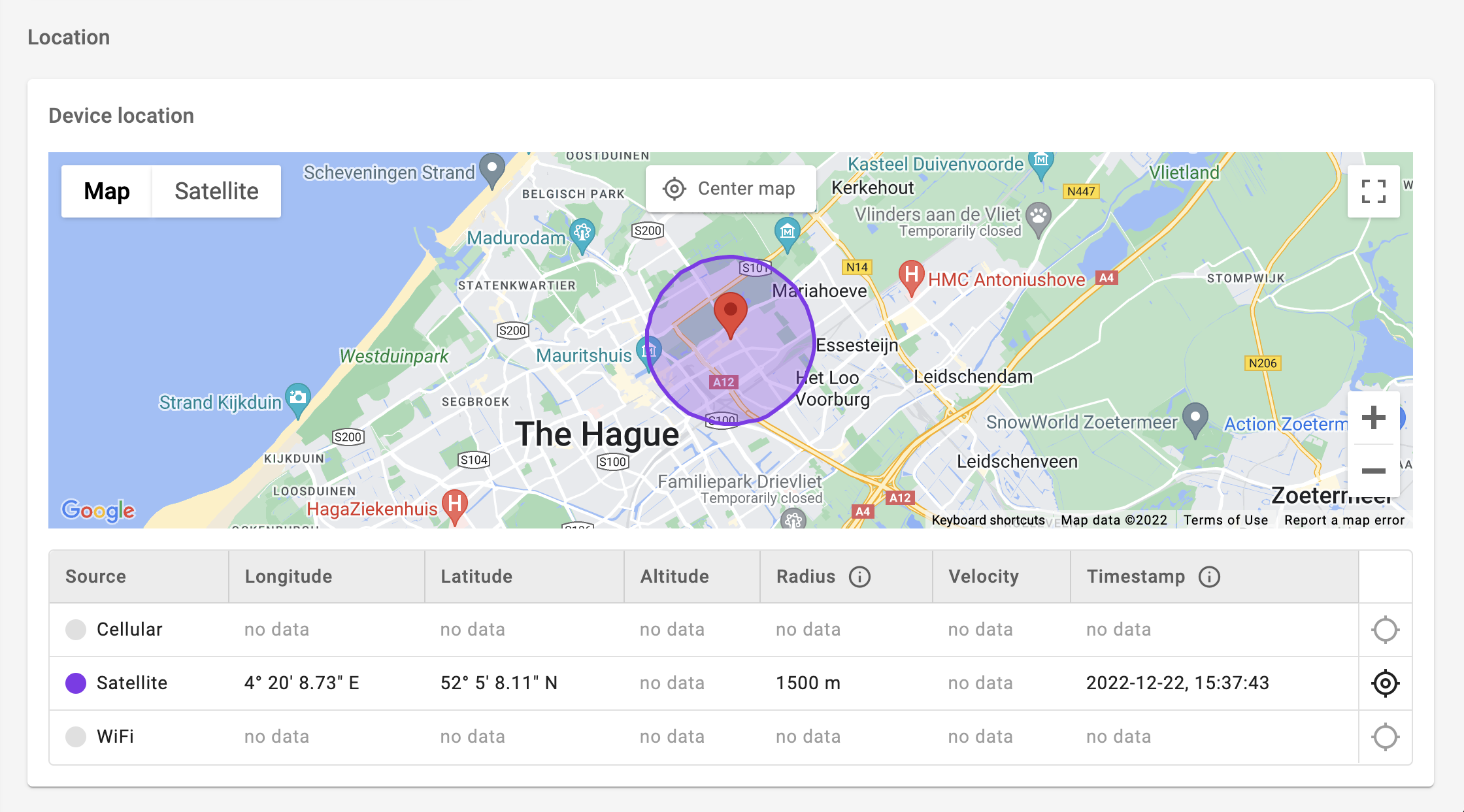Click the 1500 m radius value

[808, 683]
